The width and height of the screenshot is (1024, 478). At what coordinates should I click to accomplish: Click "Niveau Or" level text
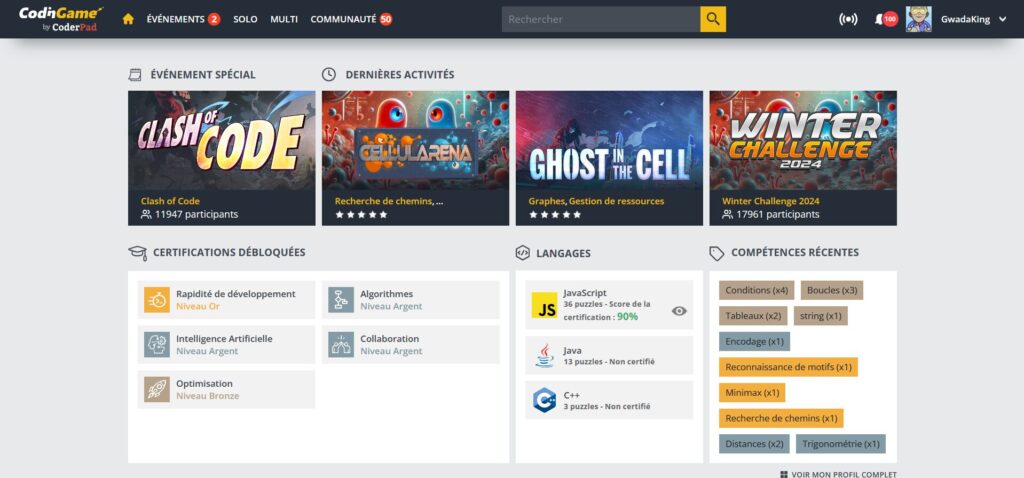tap(198, 306)
